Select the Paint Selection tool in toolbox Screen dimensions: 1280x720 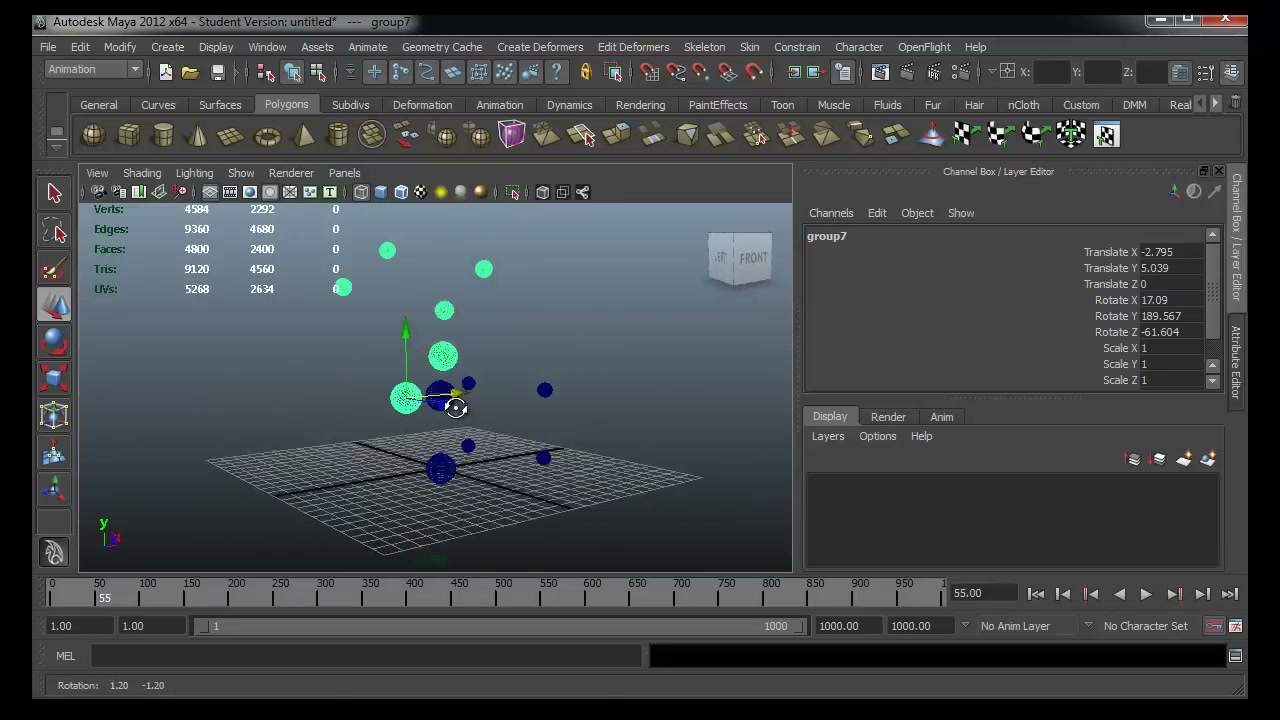54,268
